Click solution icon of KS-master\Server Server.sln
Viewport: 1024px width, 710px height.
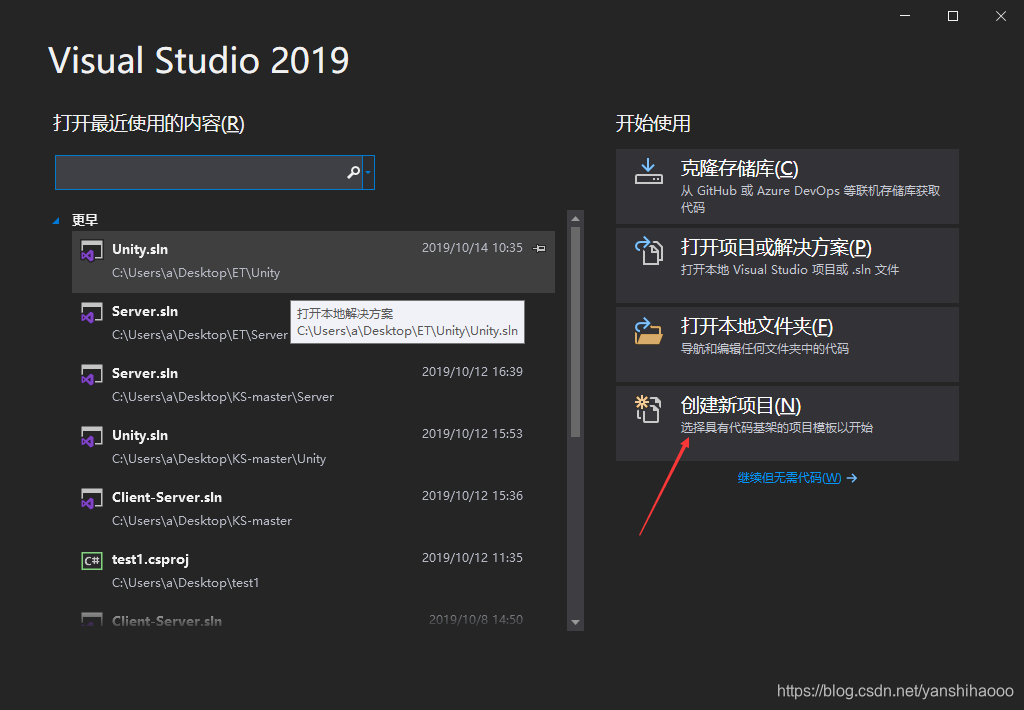point(91,375)
